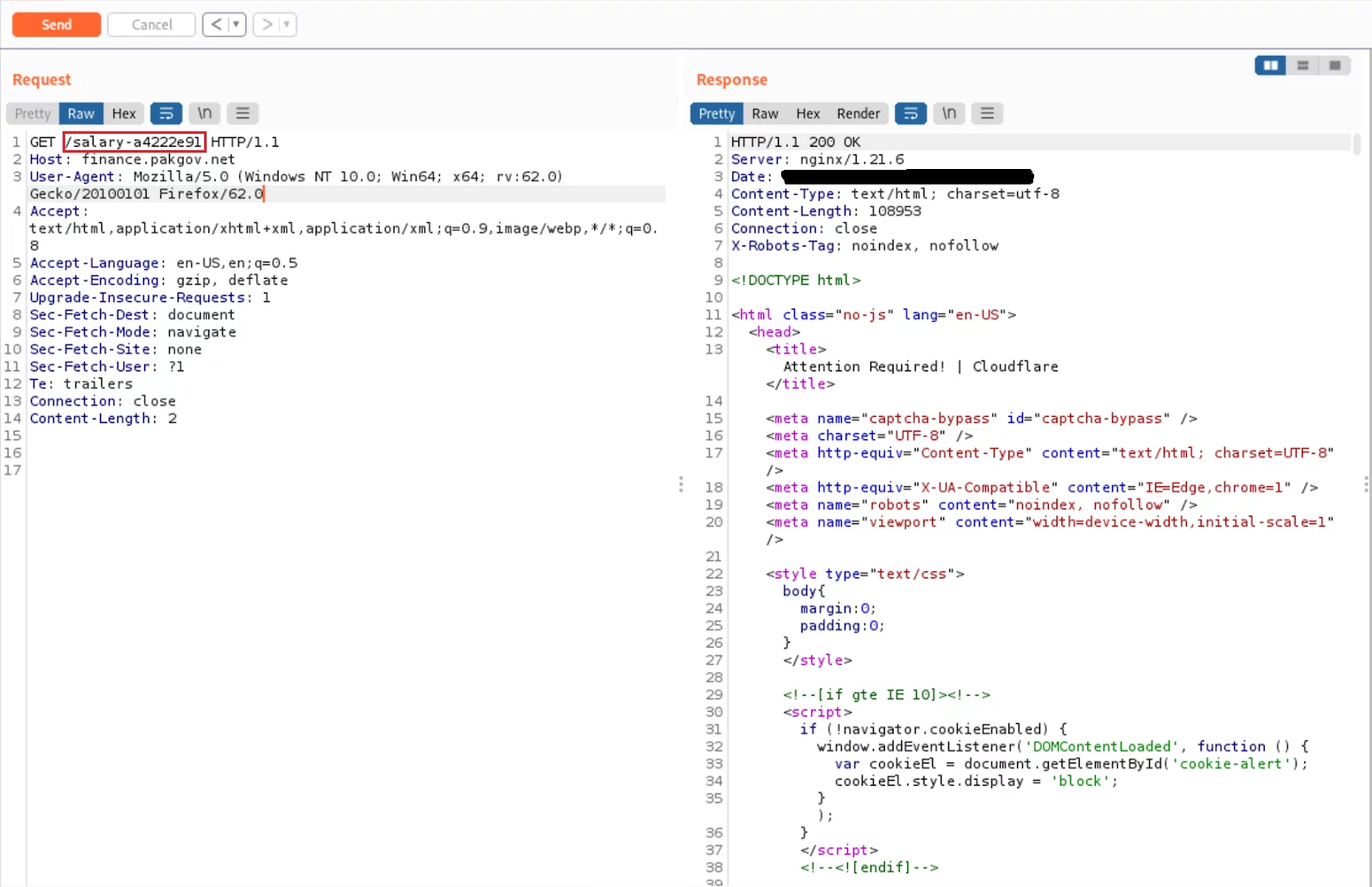
Task: Click the User-Agent header in the request
Action: pyautogui.click(x=296, y=185)
